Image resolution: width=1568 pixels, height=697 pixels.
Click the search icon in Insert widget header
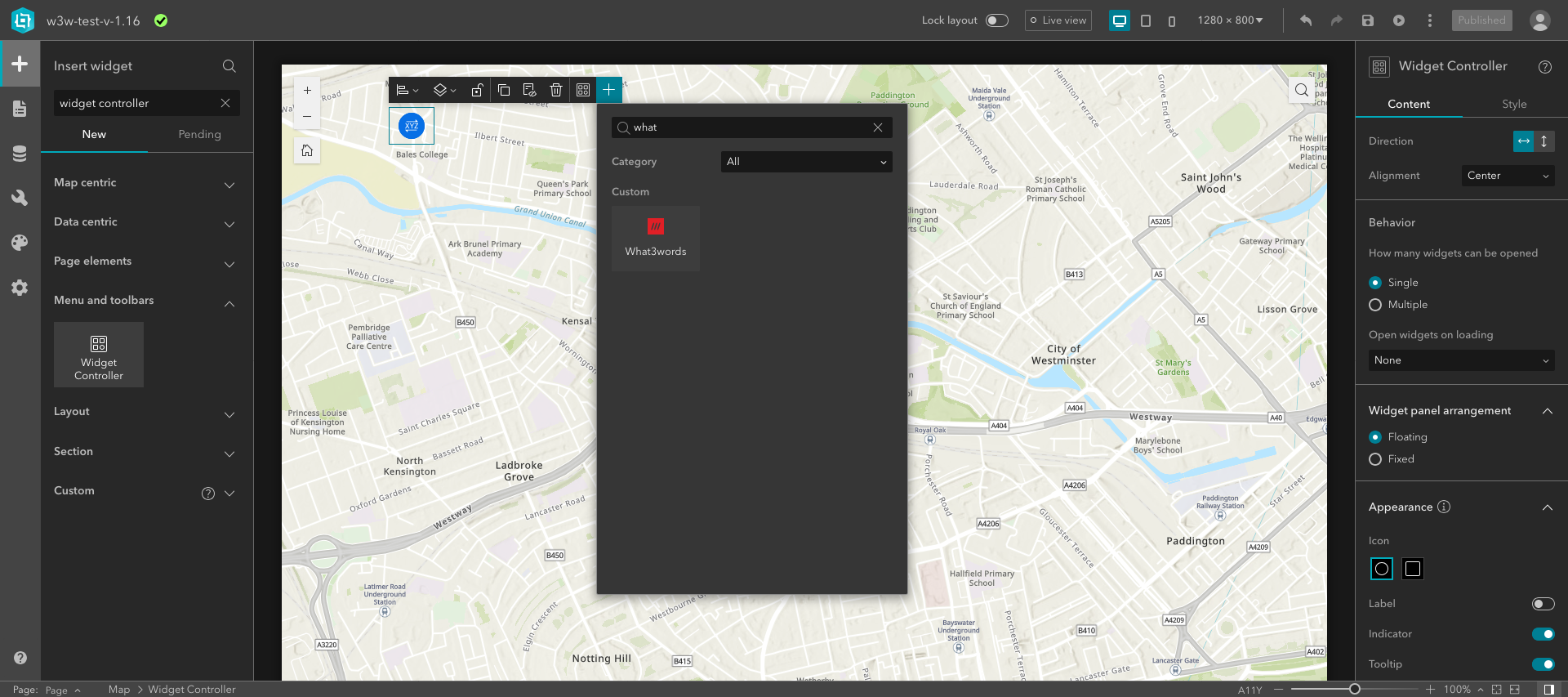pos(229,66)
